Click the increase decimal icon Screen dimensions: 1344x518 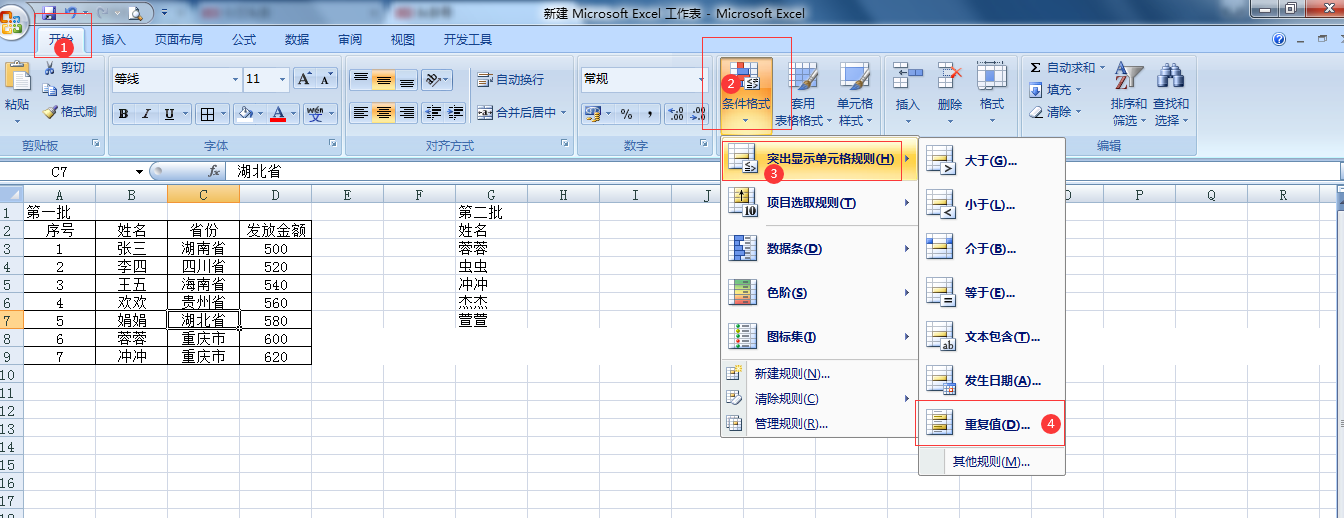tap(674, 113)
